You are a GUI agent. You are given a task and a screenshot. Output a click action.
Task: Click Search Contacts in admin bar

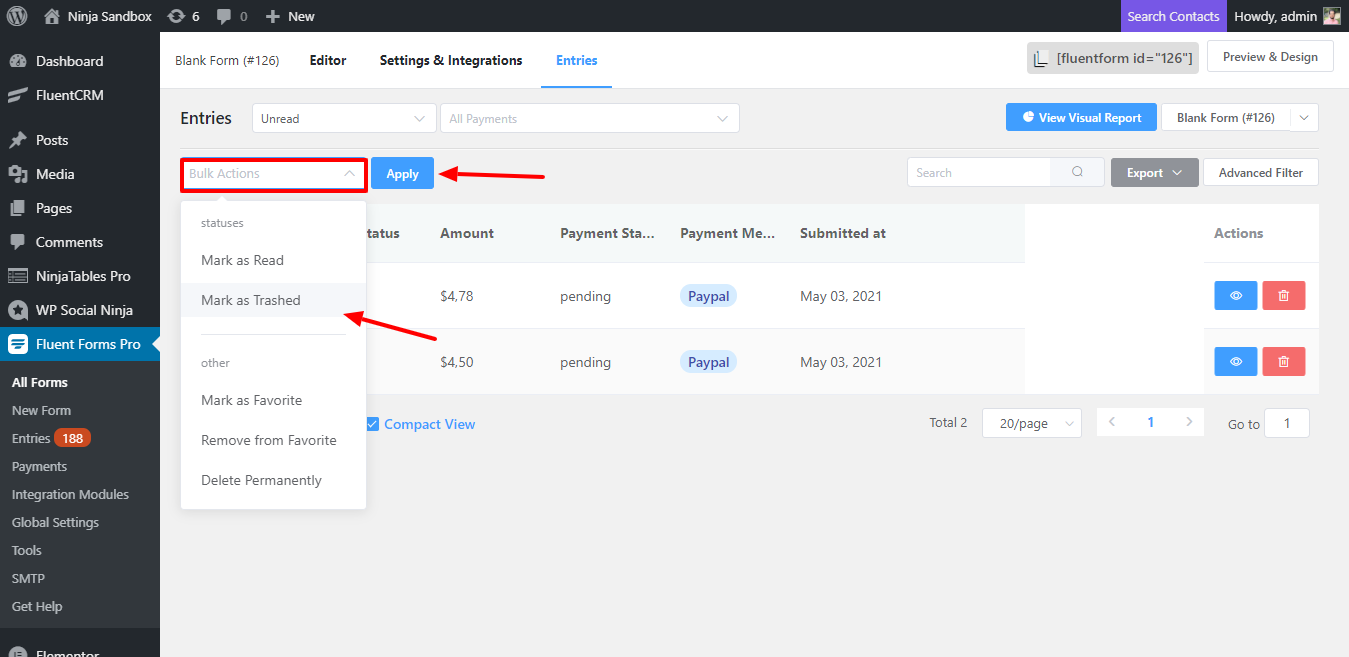pos(1173,16)
